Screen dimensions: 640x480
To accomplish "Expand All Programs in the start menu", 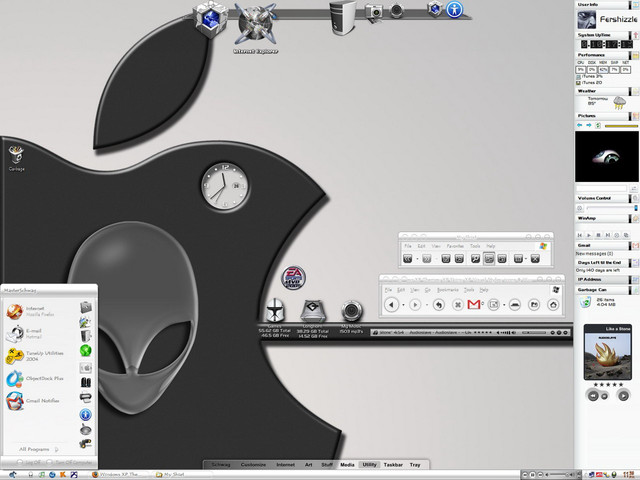I will click(38, 449).
